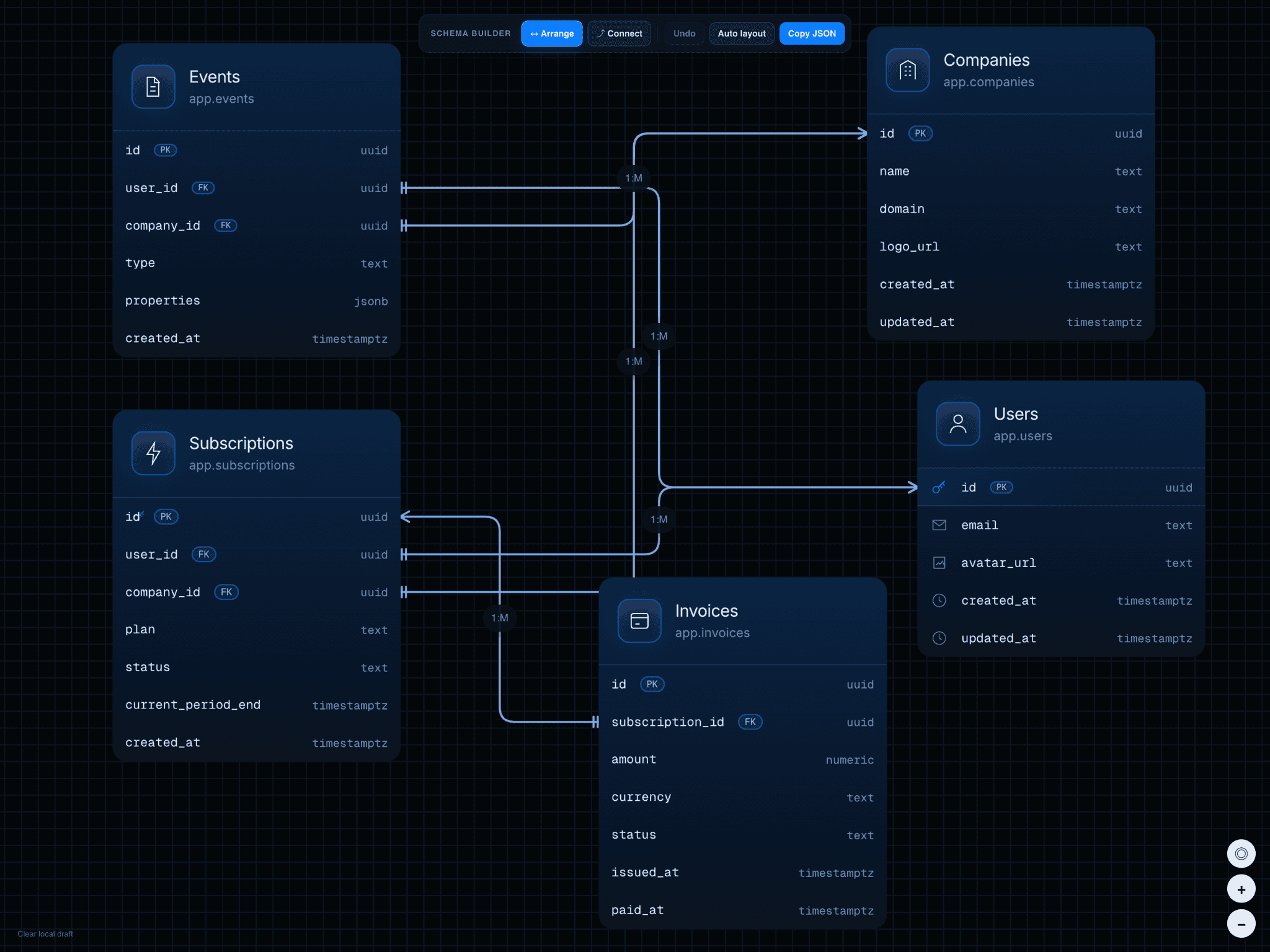The image size is (1270, 952).
Task: Select the Invoices 'amount' column row
Action: 743,760
